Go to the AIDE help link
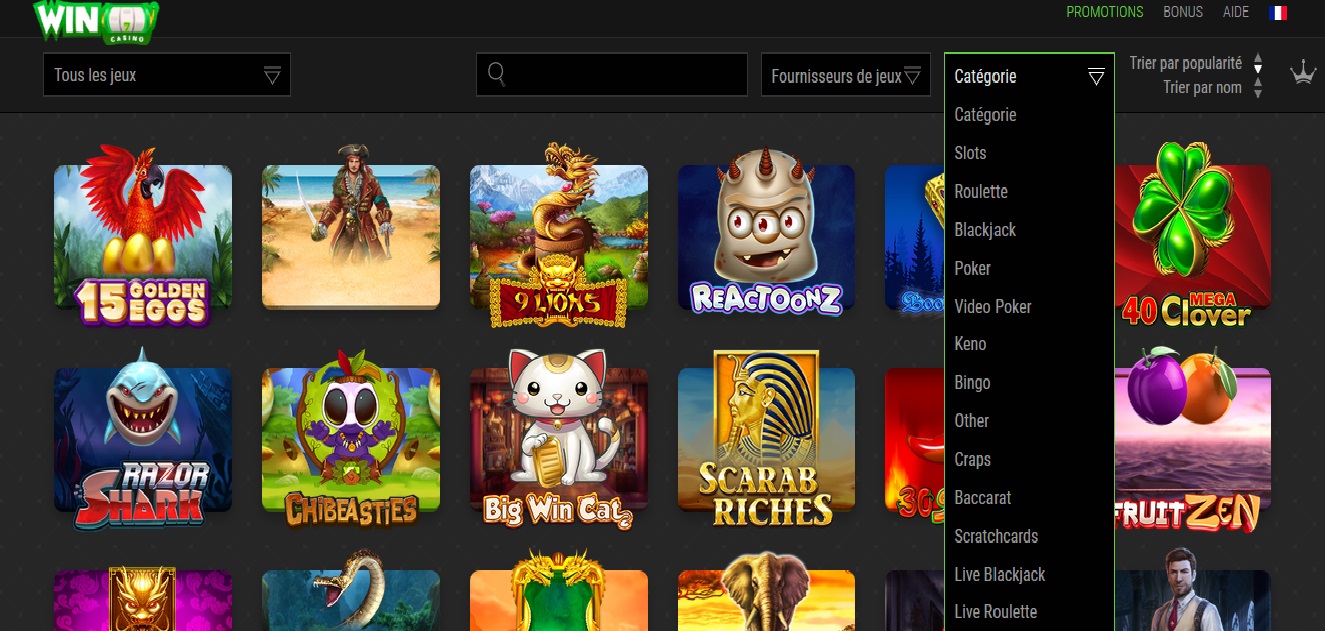Image resolution: width=1325 pixels, height=631 pixels. coord(1235,13)
